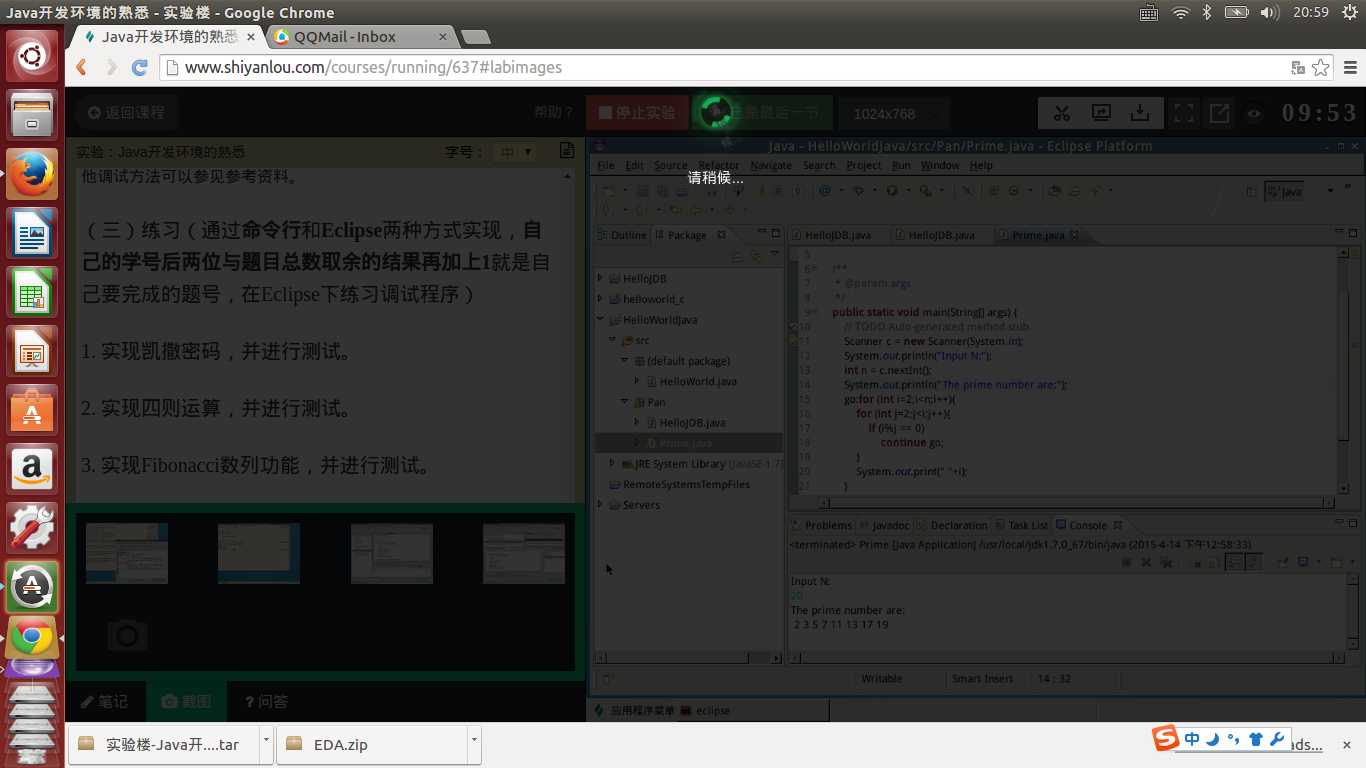
Task: Open the Eclipse Source menu
Action: pos(671,165)
